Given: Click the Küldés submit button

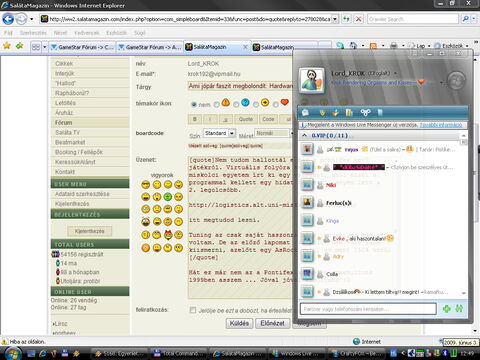Looking at the screenshot, I should [x=239, y=323].
